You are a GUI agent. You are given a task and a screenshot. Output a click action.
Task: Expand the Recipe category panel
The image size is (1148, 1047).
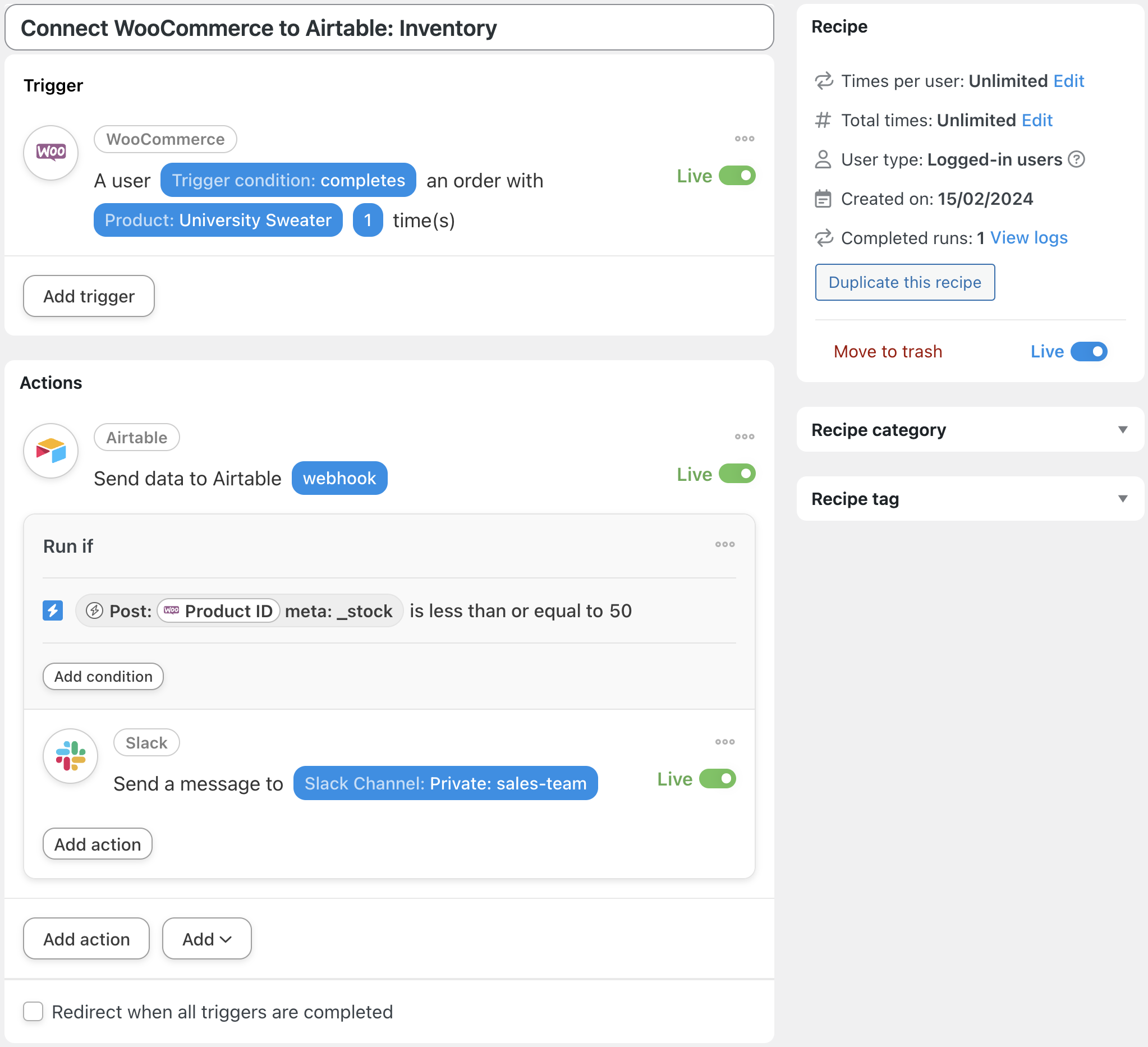(1122, 430)
